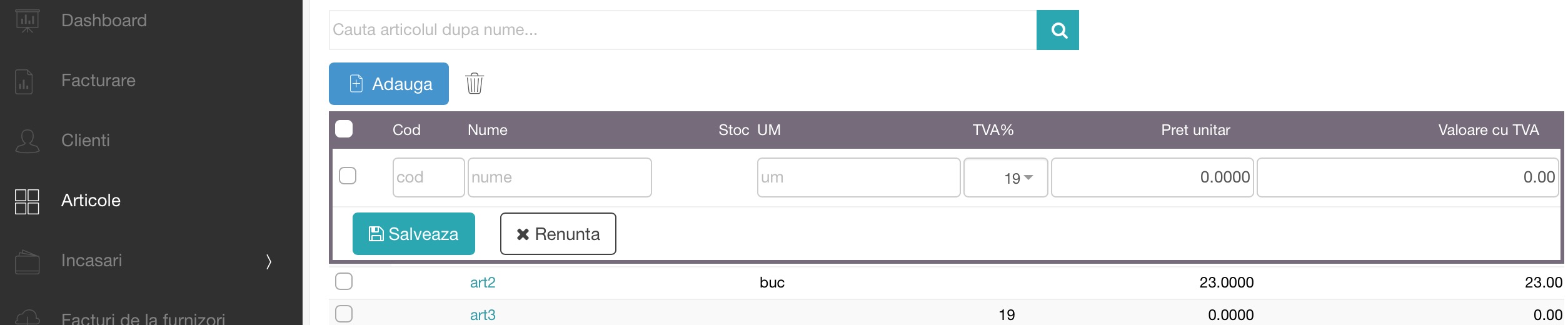Open the art2 article link
Image resolution: width=1568 pixels, height=325 pixels.
point(483,282)
